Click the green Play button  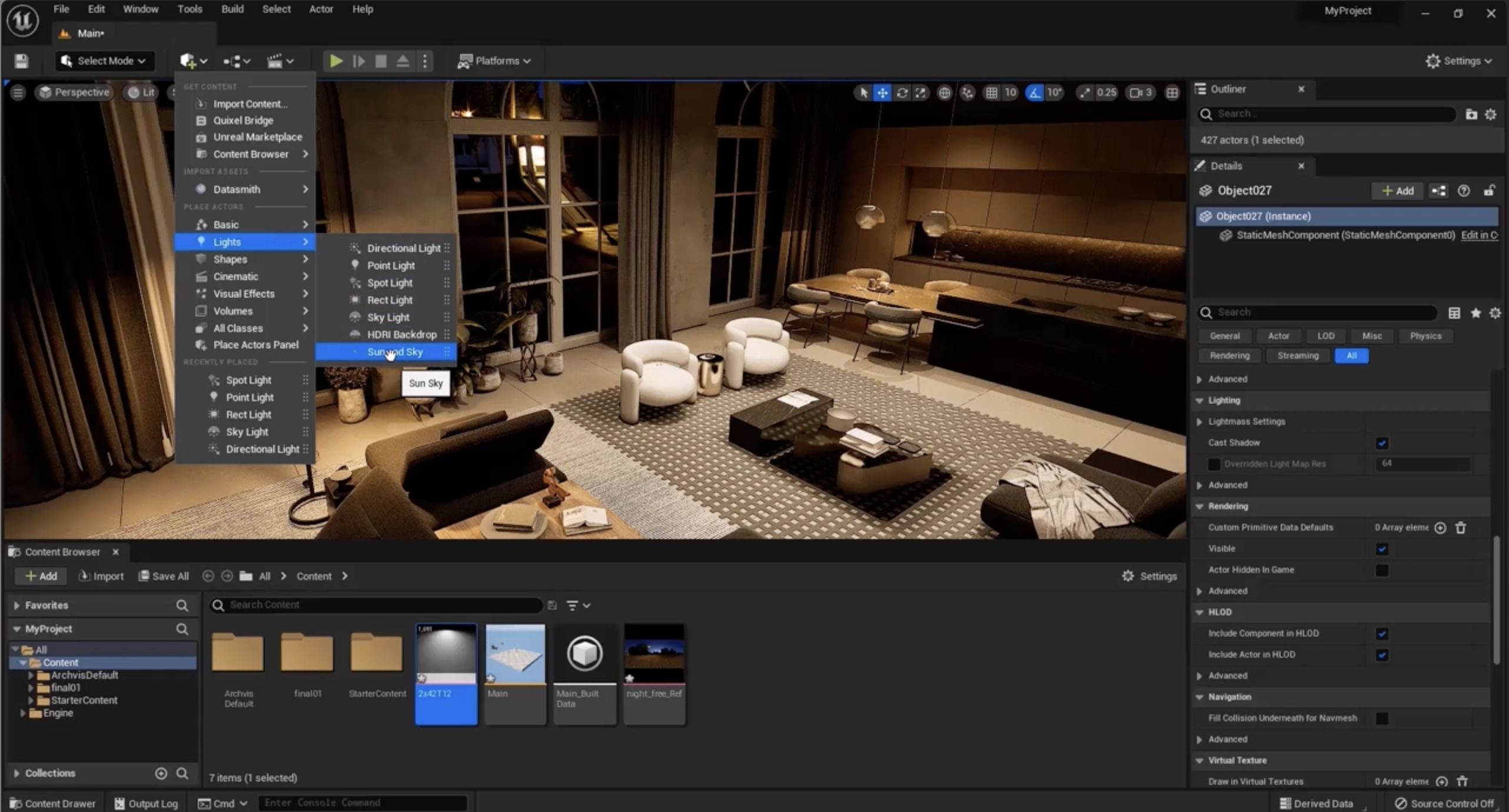point(335,61)
